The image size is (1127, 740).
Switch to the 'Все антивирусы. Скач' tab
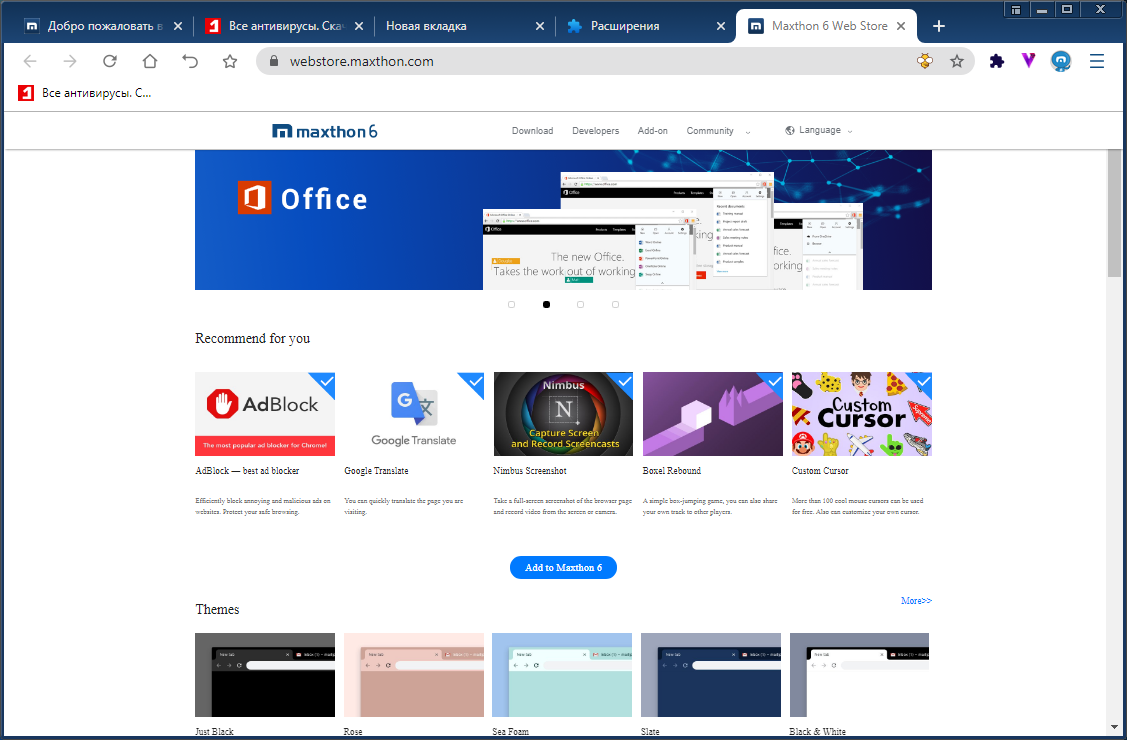(283, 26)
